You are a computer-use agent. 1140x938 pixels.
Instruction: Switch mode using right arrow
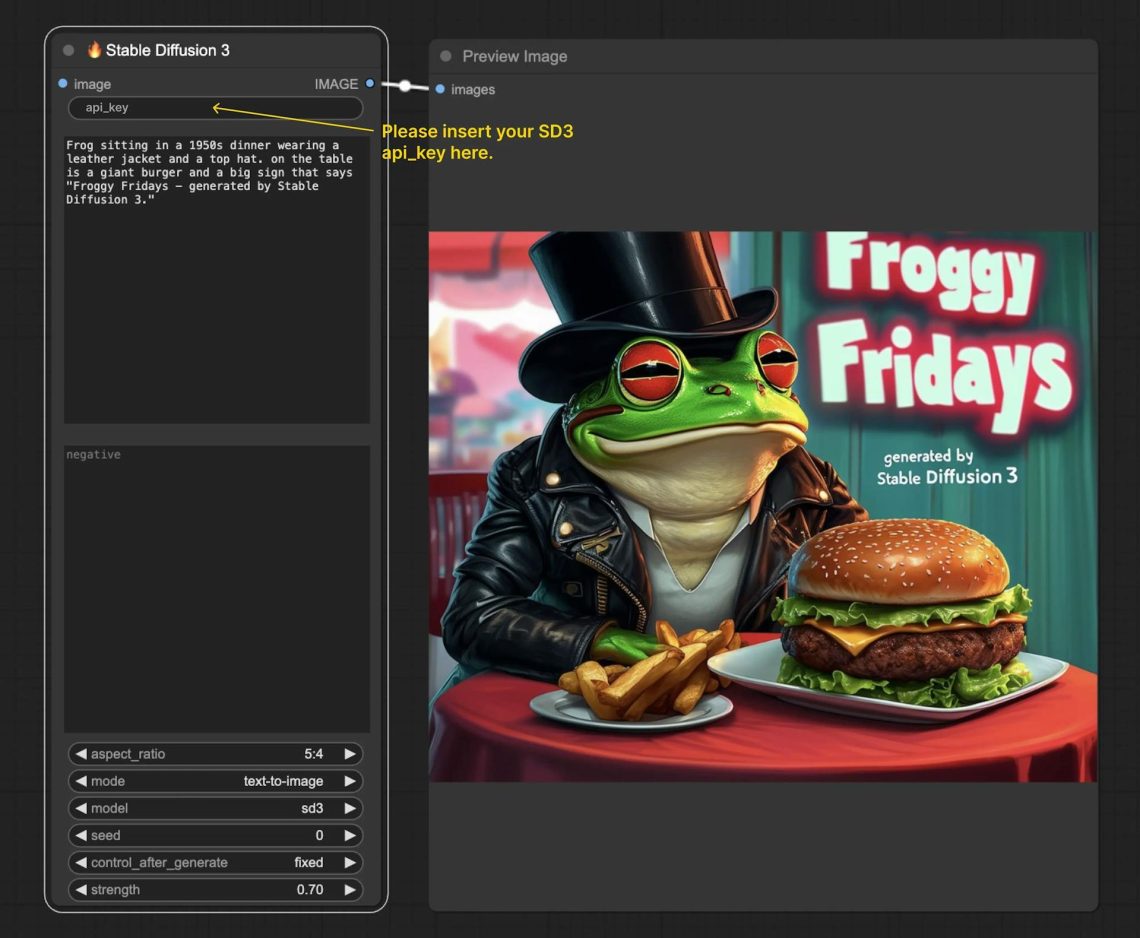coord(350,781)
